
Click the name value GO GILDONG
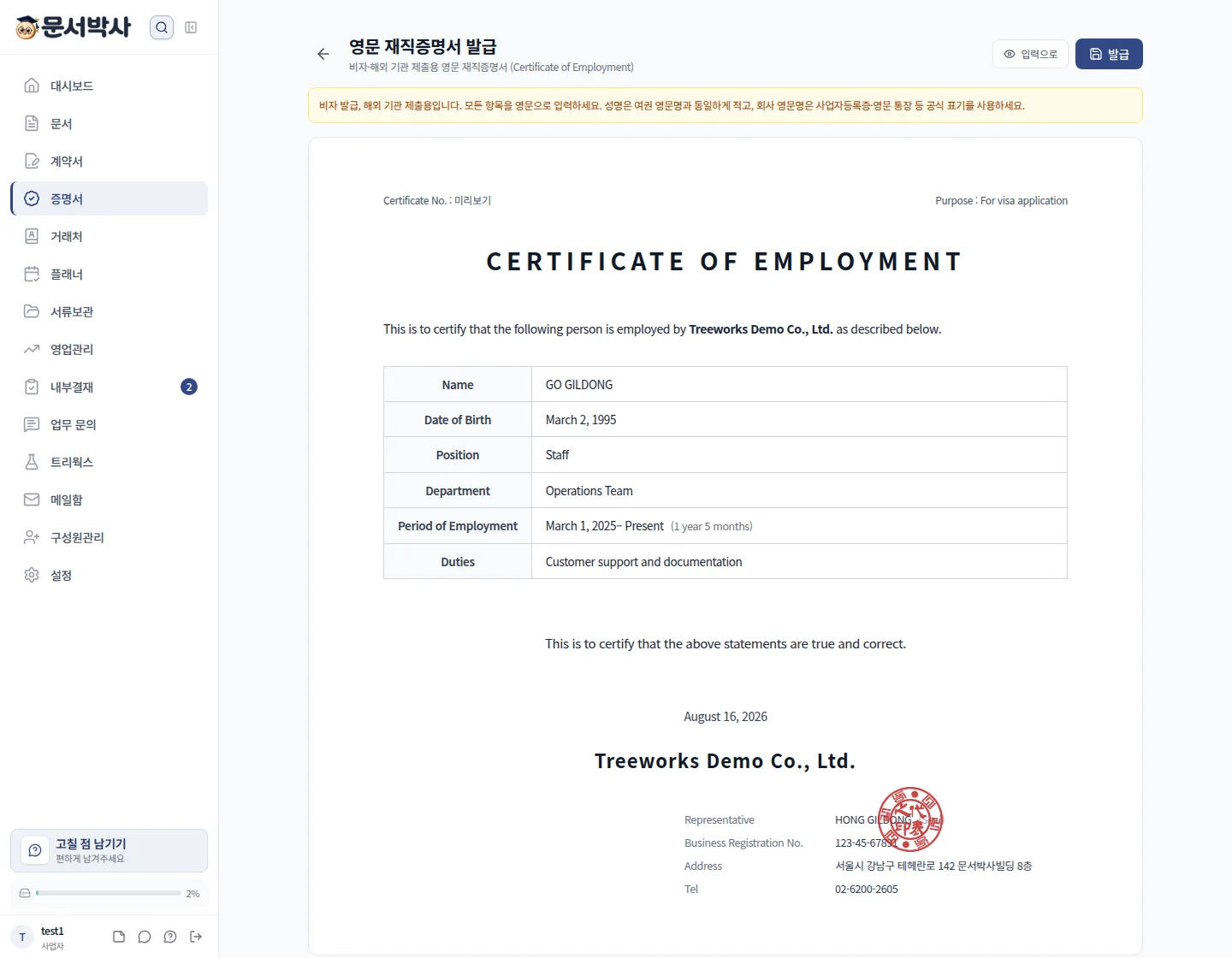579,385
